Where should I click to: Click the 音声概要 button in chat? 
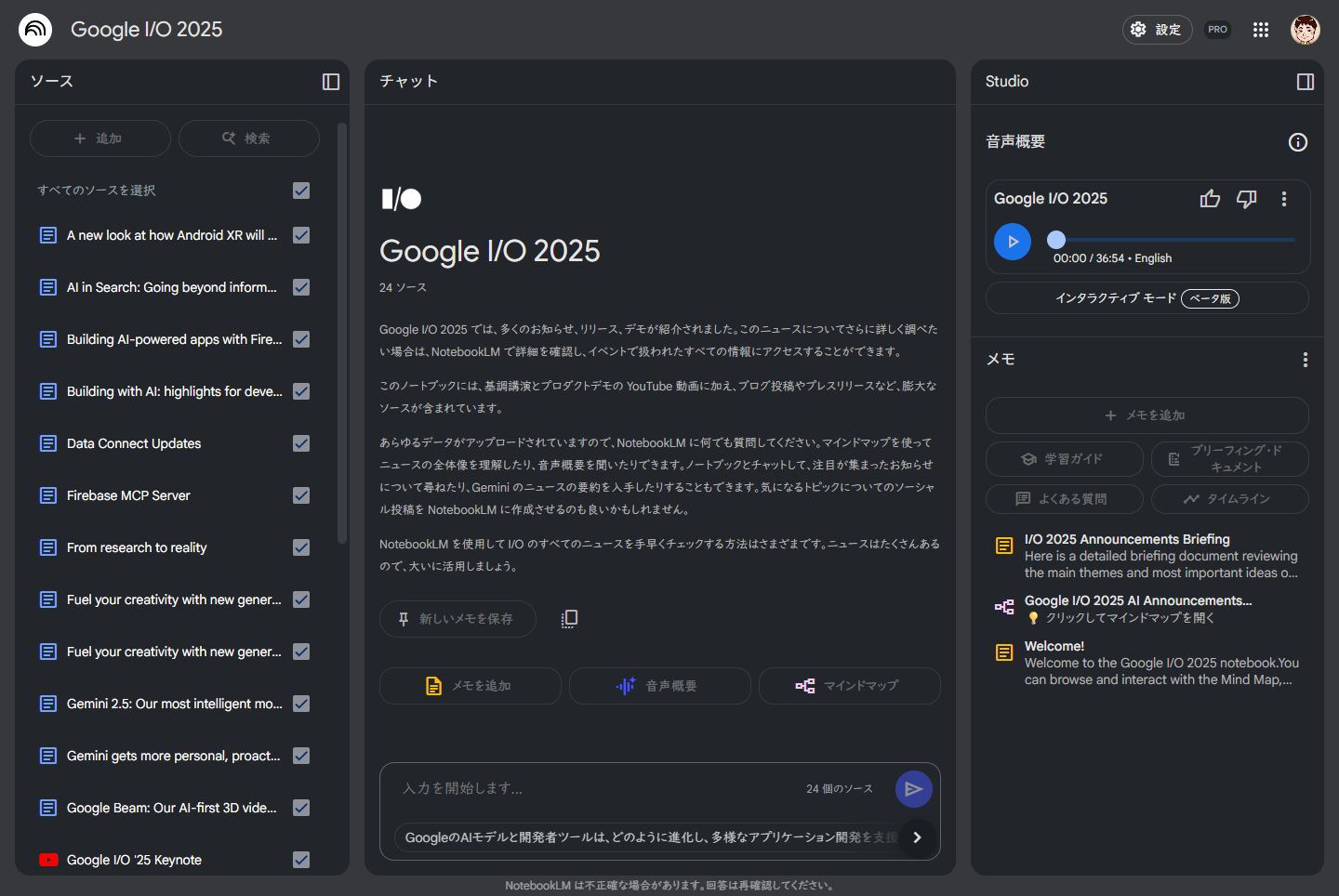pyautogui.click(x=660, y=686)
